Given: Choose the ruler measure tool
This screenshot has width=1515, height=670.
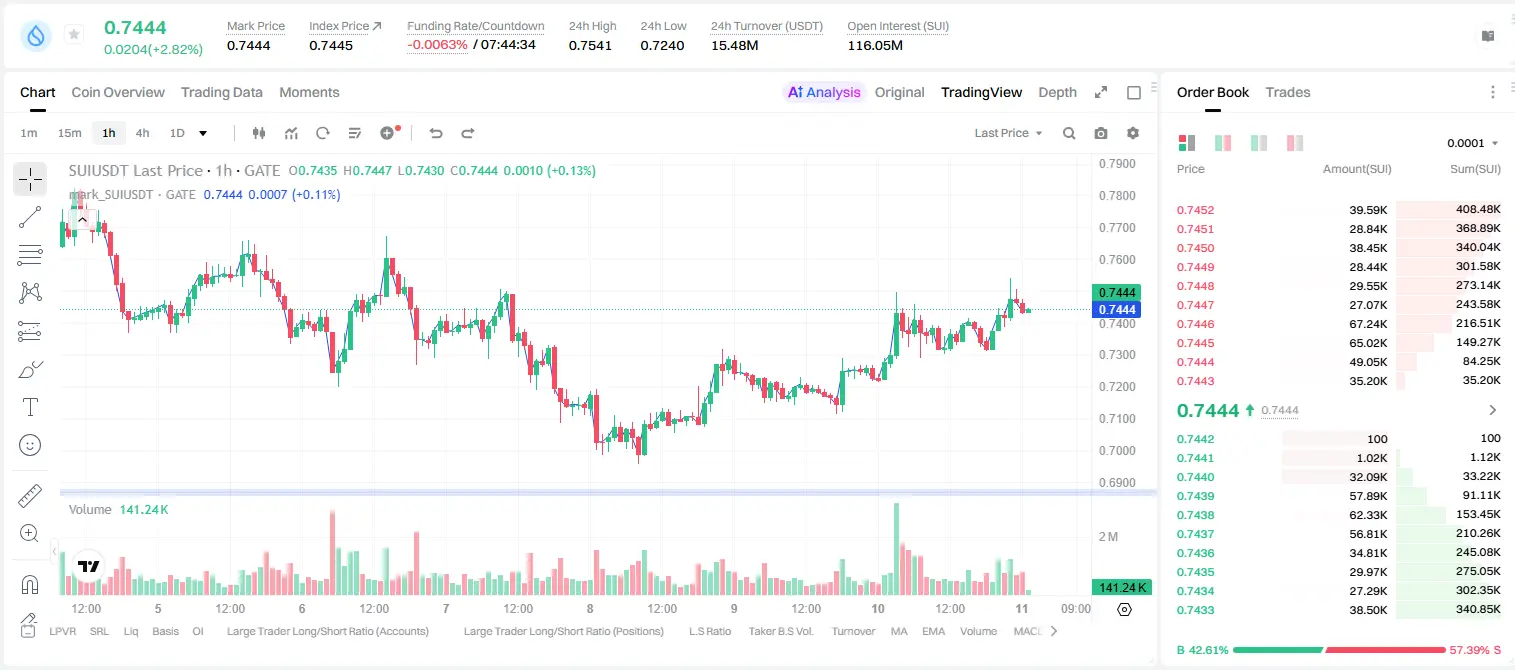Looking at the screenshot, I should pyautogui.click(x=30, y=495).
